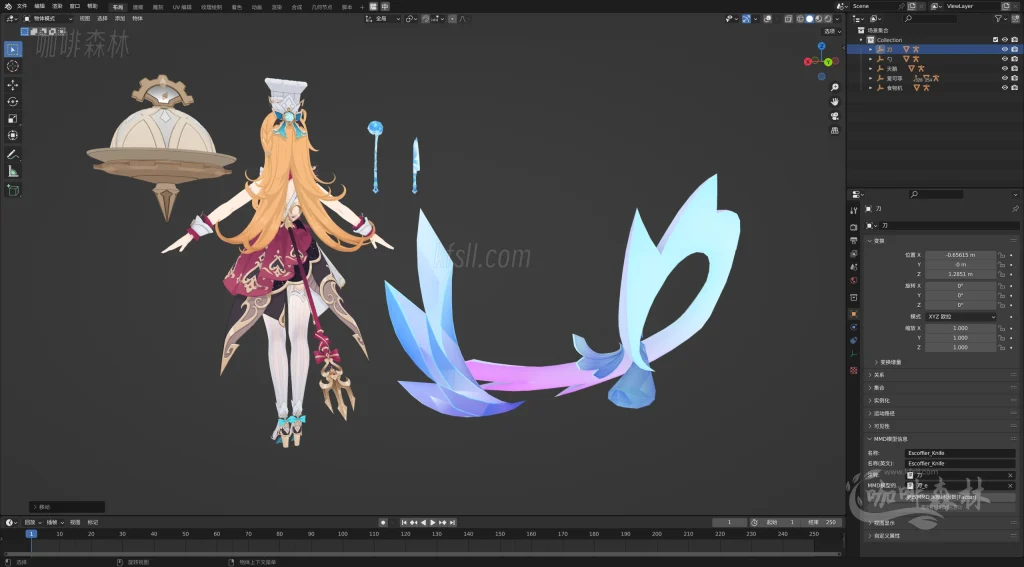Hide 刀 object with its eye icon
1024x567 pixels.
click(1004, 49)
